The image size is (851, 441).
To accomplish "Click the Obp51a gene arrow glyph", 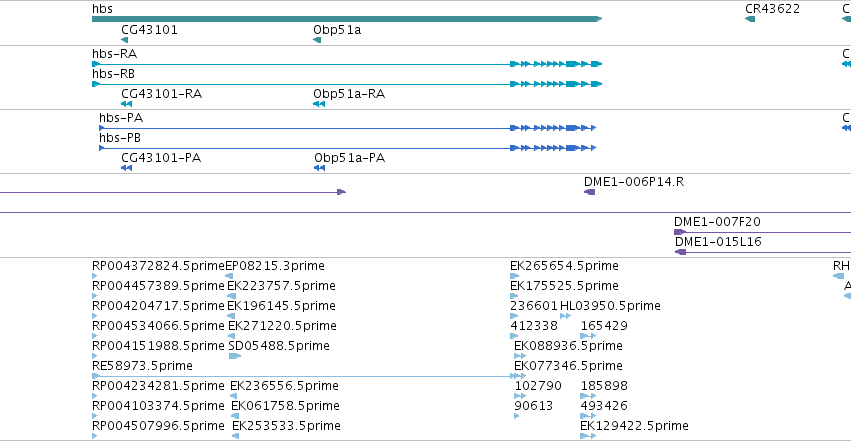I will (317, 40).
